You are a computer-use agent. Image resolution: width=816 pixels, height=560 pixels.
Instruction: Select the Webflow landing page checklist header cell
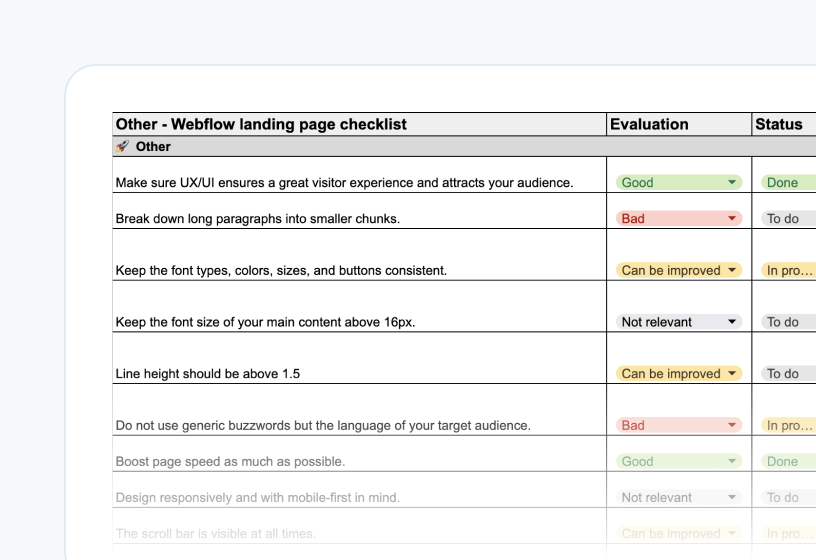[360, 124]
